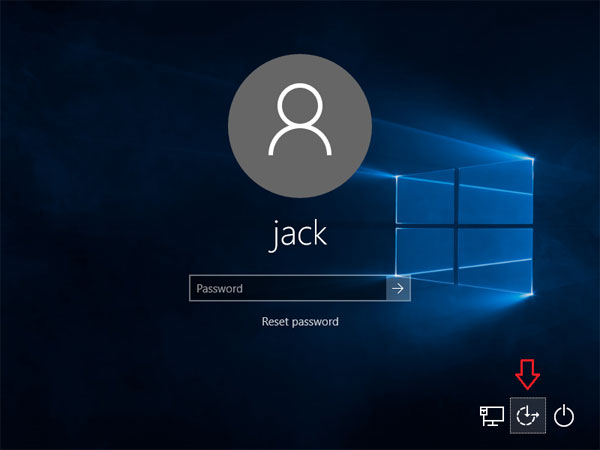This screenshot has width=600, height=450.
Task: Open the Power options button
Action: point(565,415)
